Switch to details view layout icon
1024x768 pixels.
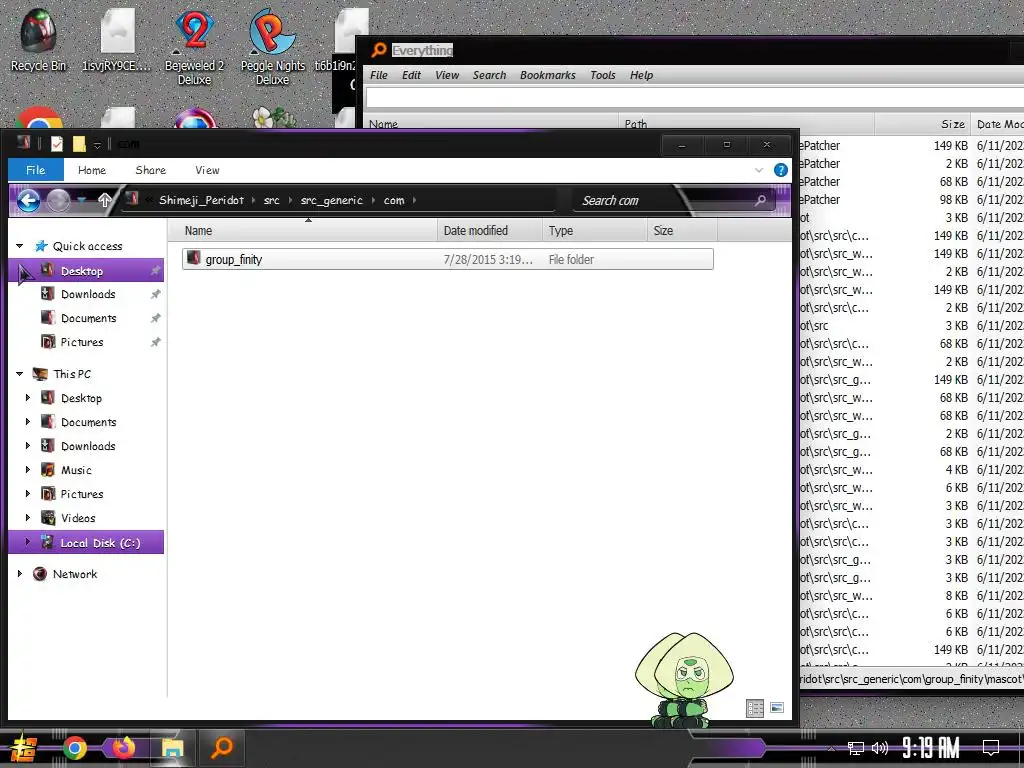click(755, 708)
